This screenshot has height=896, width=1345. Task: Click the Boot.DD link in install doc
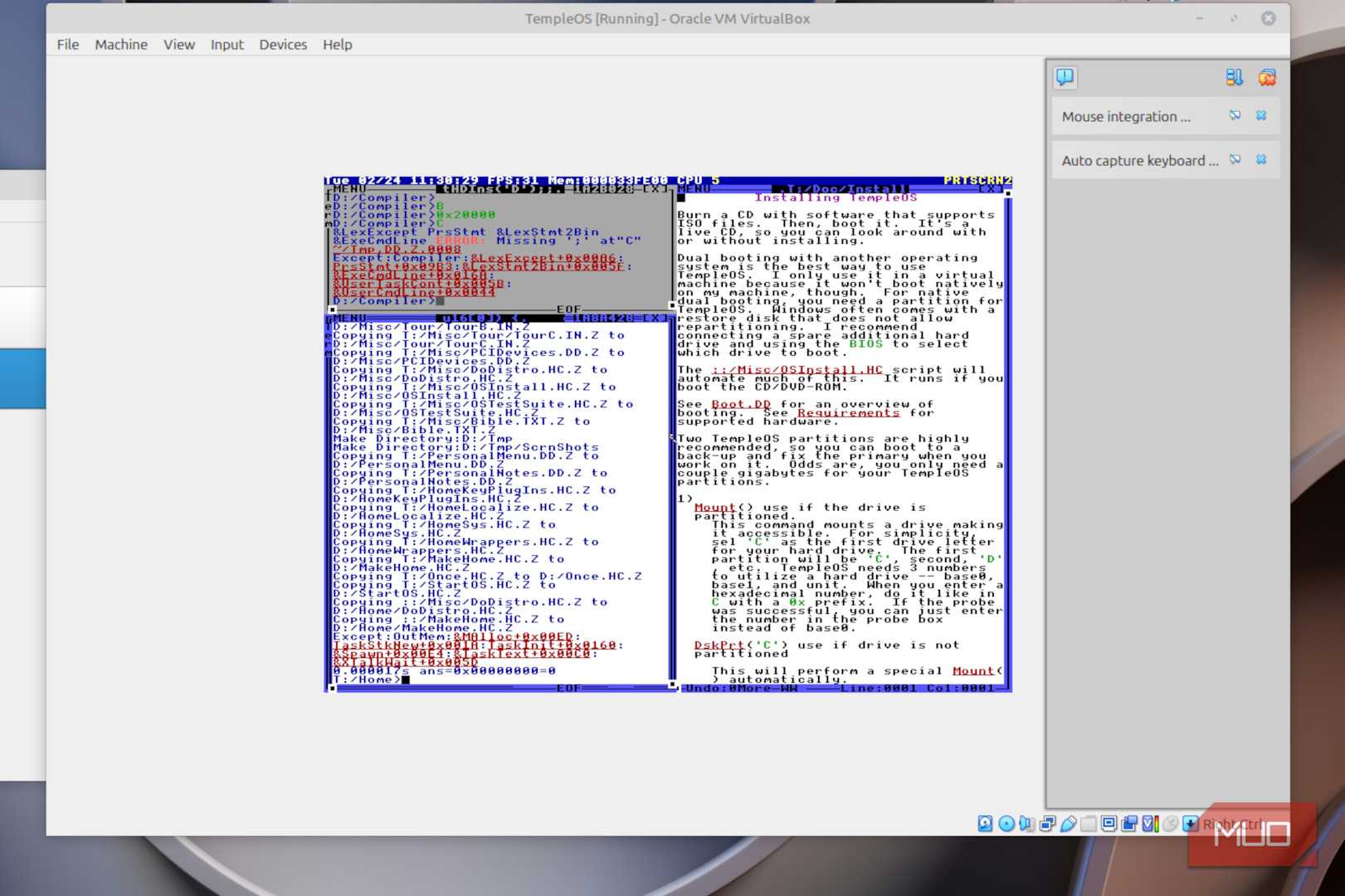pyautogui.click(x=741, y=404)
